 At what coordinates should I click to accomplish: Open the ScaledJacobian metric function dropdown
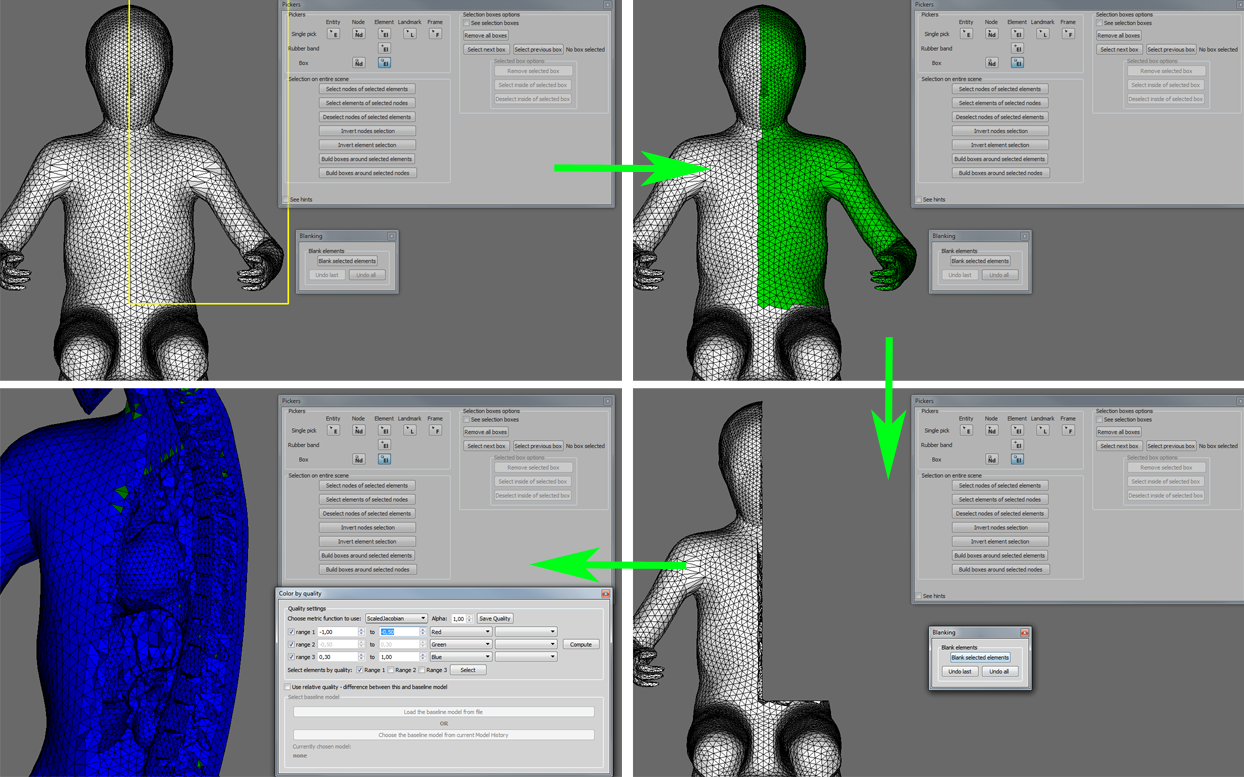396,619
